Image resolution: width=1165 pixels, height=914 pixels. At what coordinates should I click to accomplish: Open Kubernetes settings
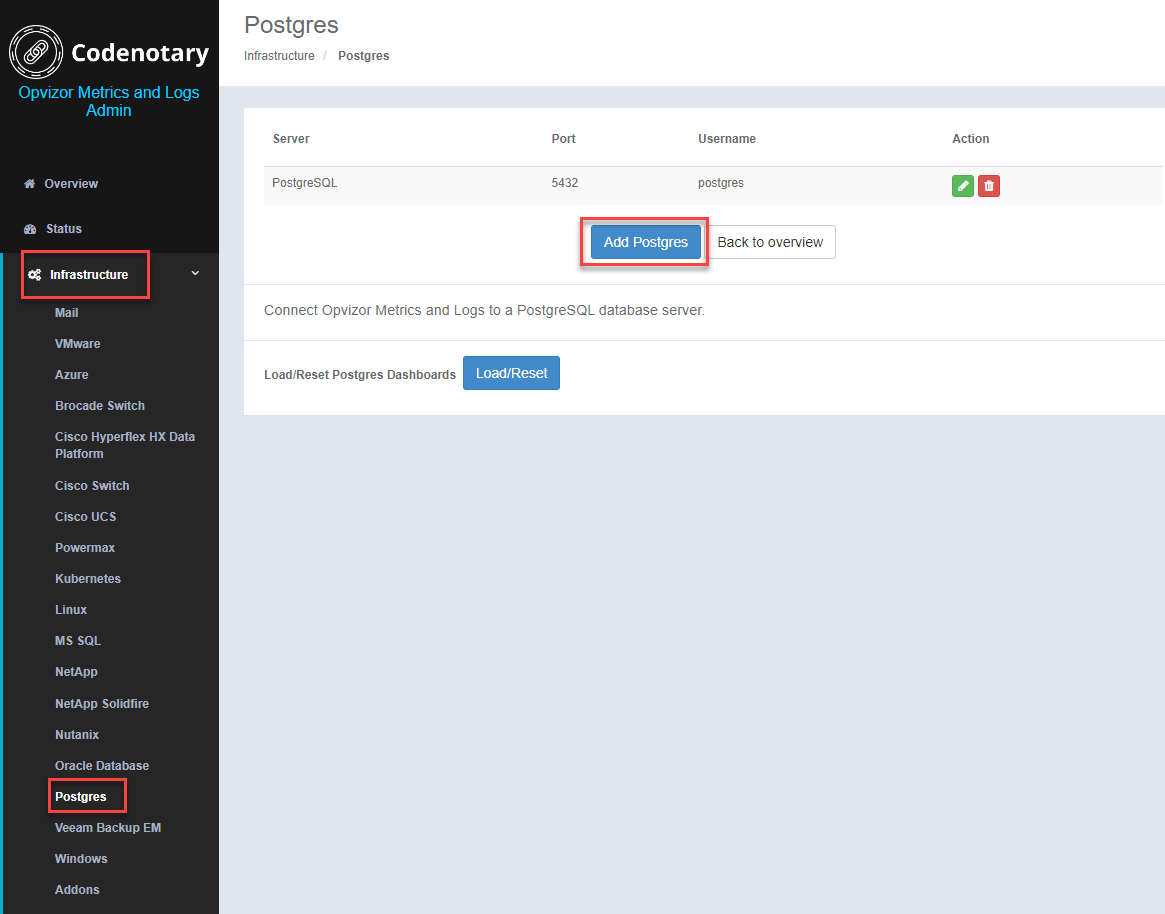pyautogui.click(x=88, y=579)
